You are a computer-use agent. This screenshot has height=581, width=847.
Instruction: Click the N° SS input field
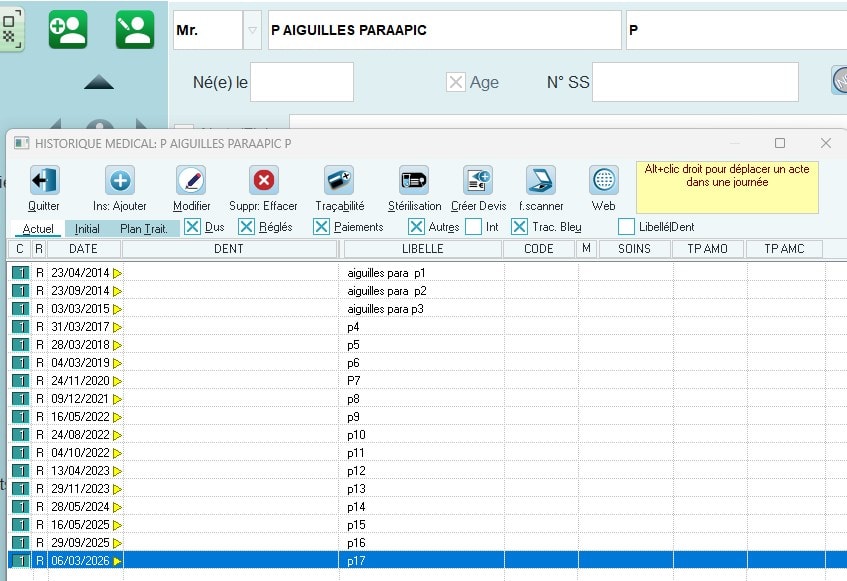click(695, 82)
